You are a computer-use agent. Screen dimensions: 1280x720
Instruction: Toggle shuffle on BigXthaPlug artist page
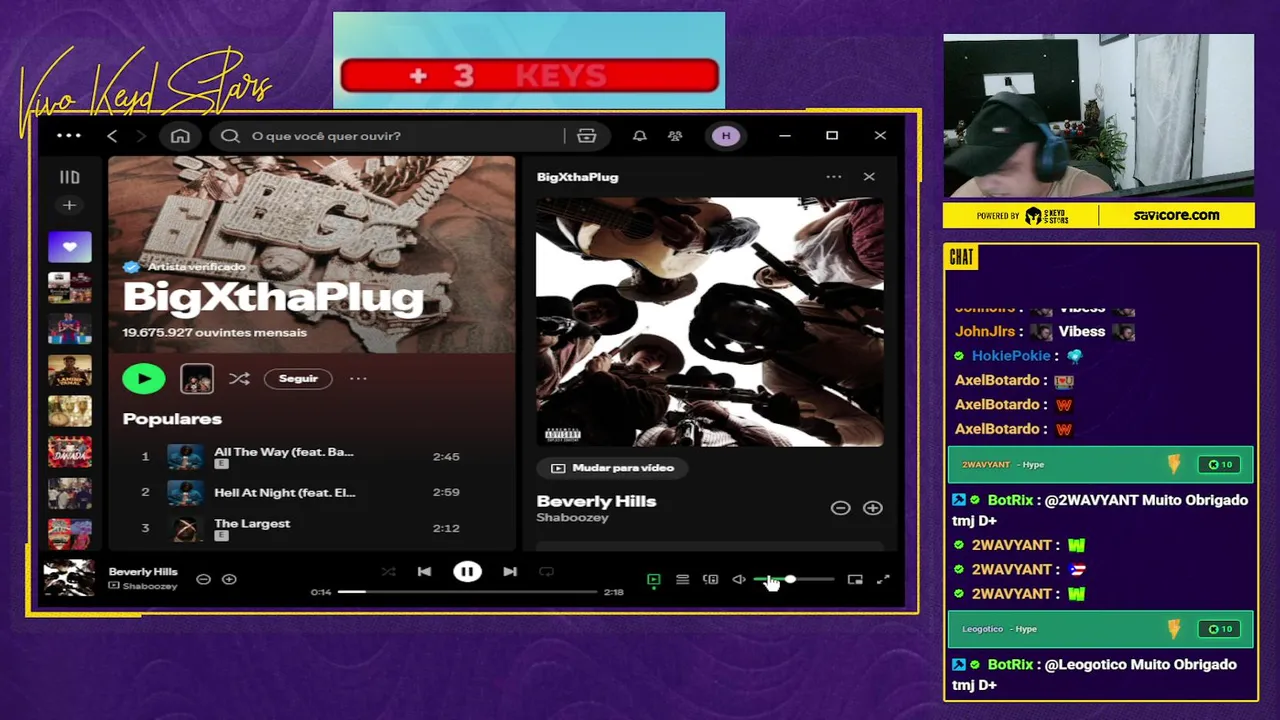[x=239, y=378]
